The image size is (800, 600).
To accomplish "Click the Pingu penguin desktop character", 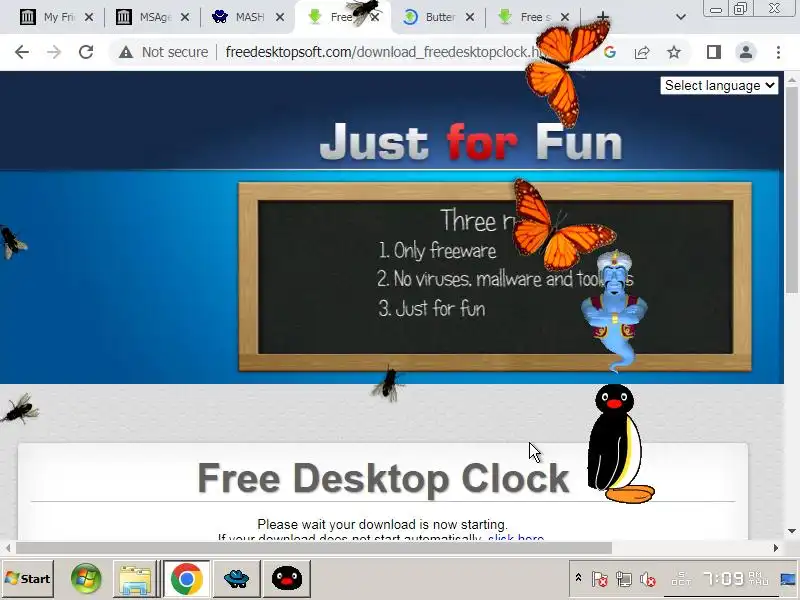I will [x=618, y=444].
